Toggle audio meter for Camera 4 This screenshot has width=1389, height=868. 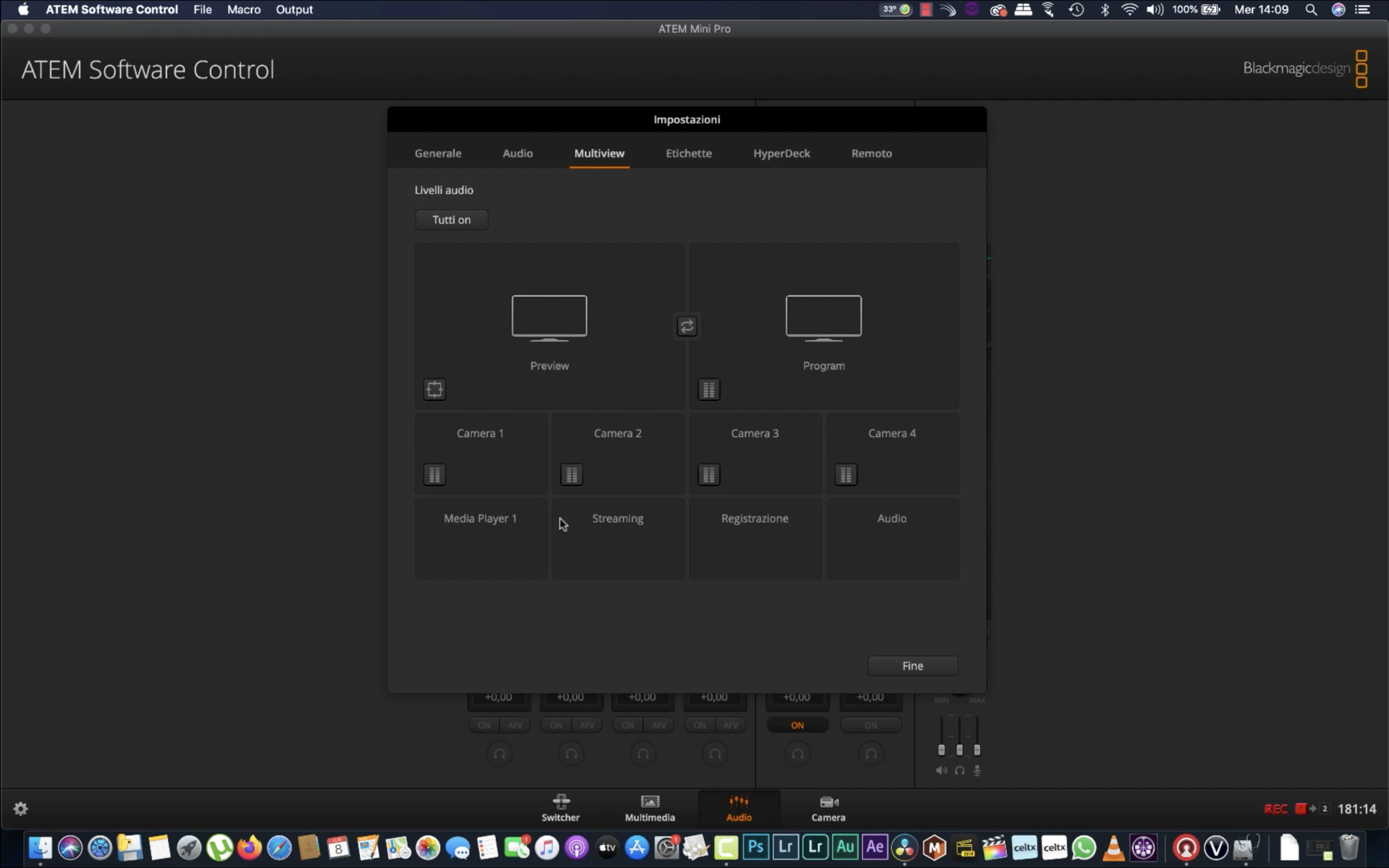[x=846, y=474]
